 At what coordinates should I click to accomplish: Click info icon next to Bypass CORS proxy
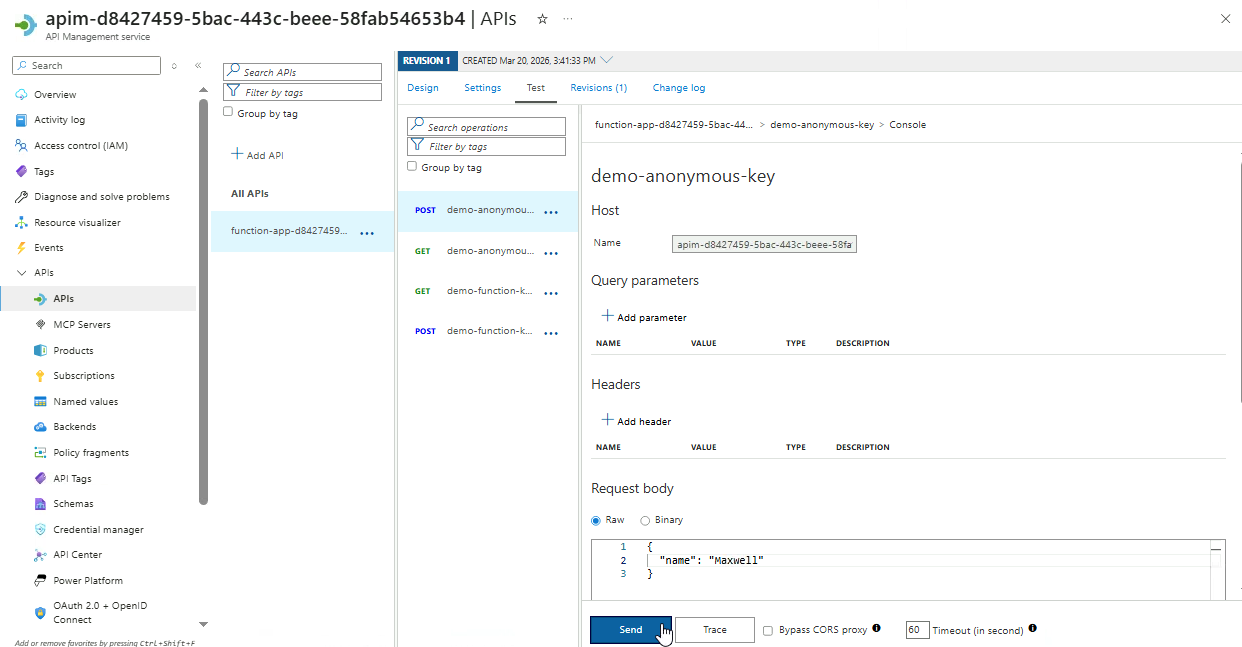(x=876, y=629)
